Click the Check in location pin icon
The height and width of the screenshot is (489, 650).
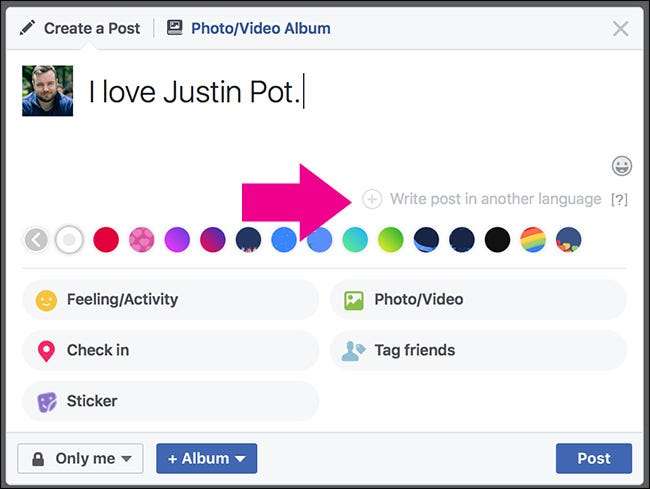point(46,351)
